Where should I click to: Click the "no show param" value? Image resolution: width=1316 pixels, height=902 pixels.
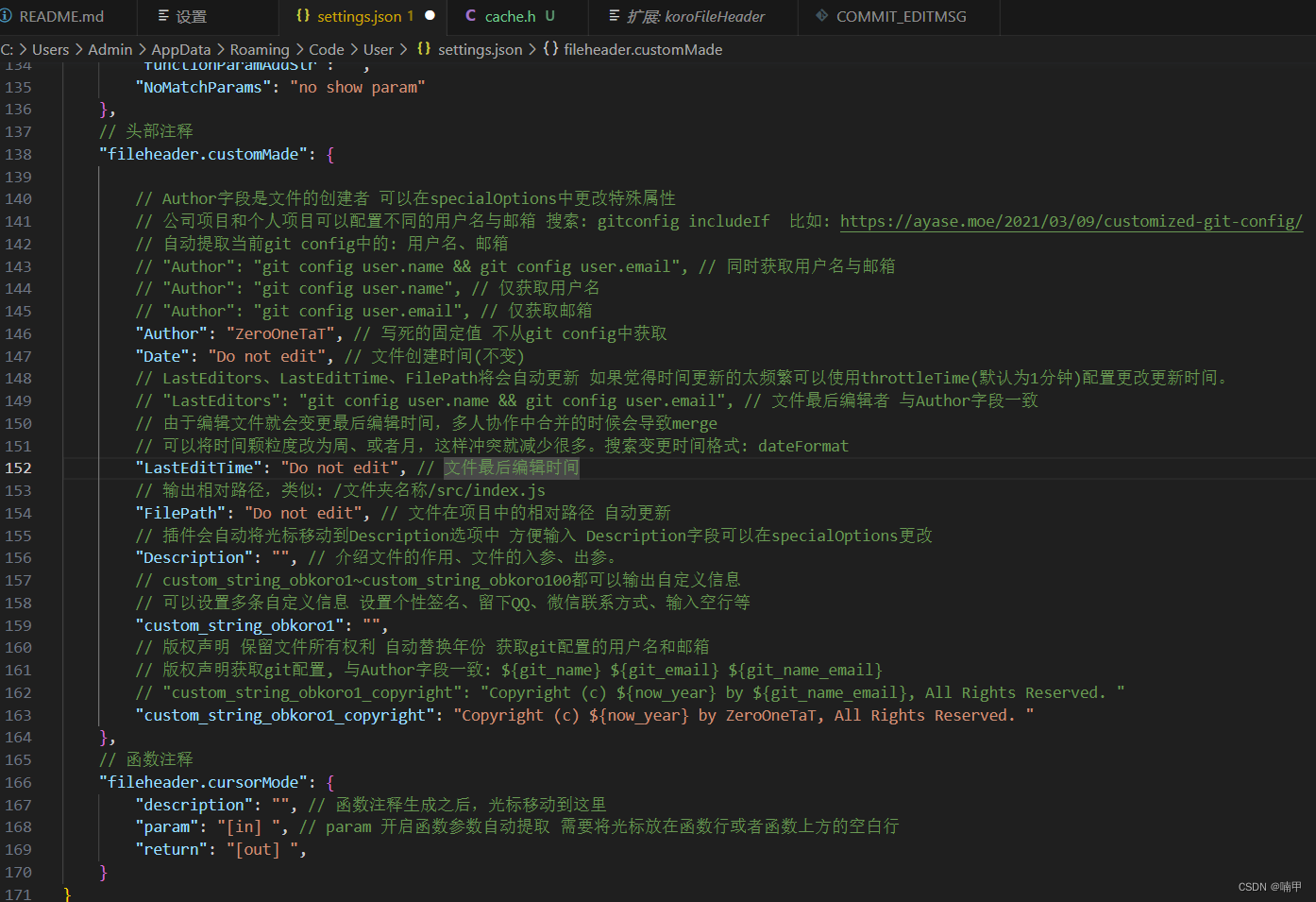(358, 88)
